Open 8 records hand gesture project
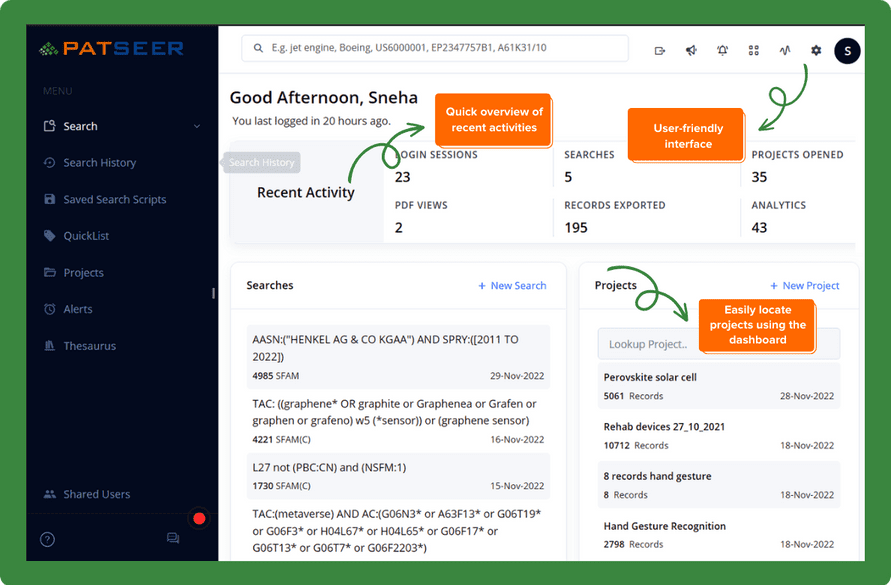This screenshot has height=585, width=891. pos(718,485)
